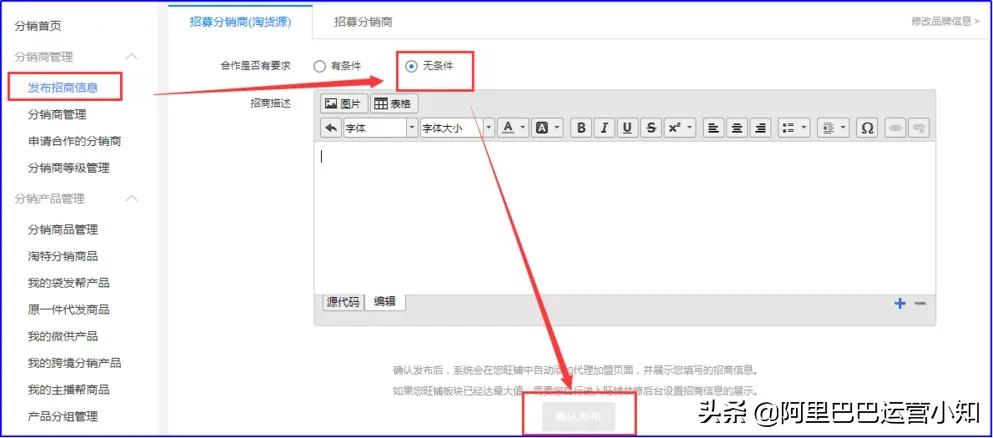Toggle underline formatting

point(628,128)
